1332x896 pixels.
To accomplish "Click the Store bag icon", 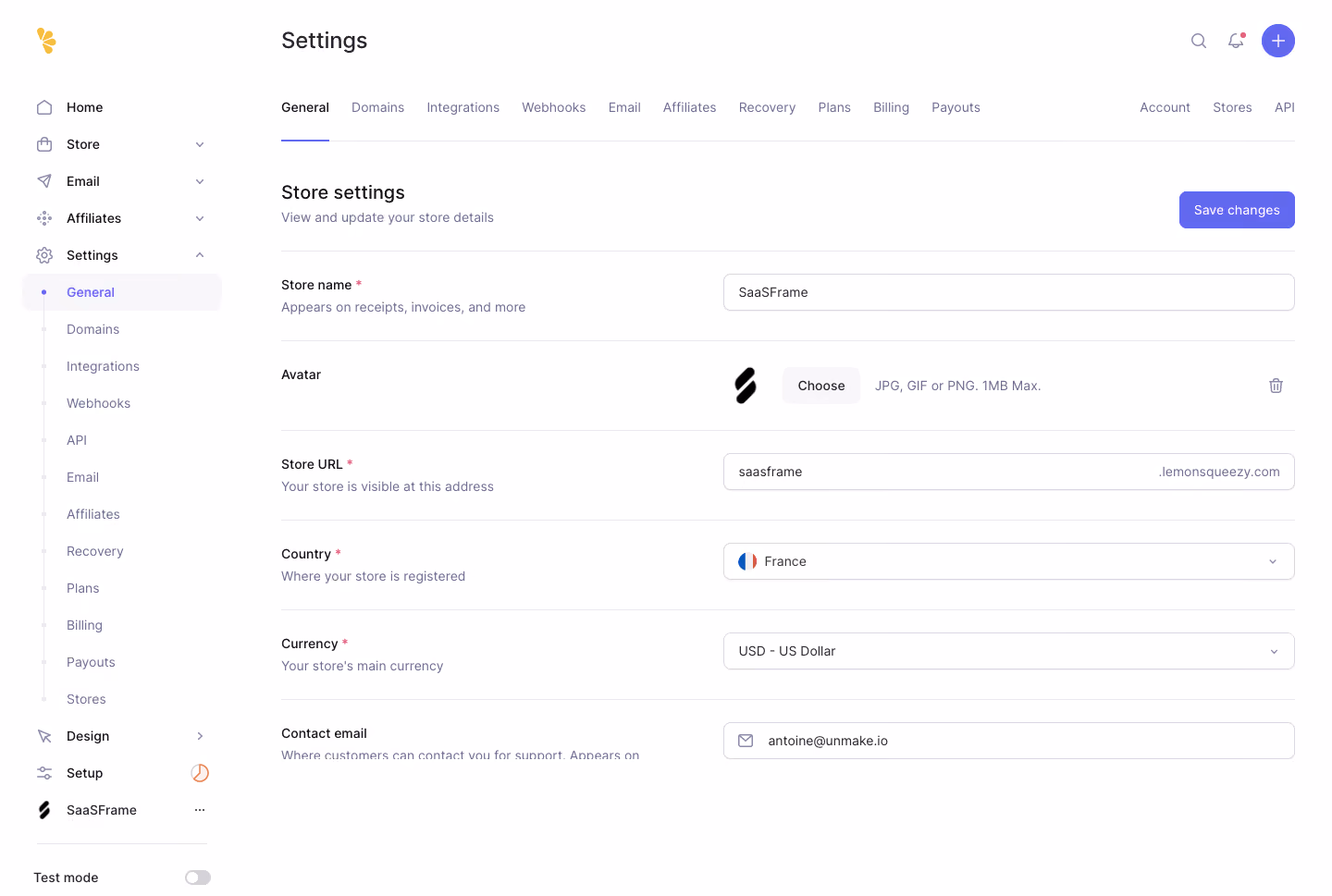I will 44,144.
